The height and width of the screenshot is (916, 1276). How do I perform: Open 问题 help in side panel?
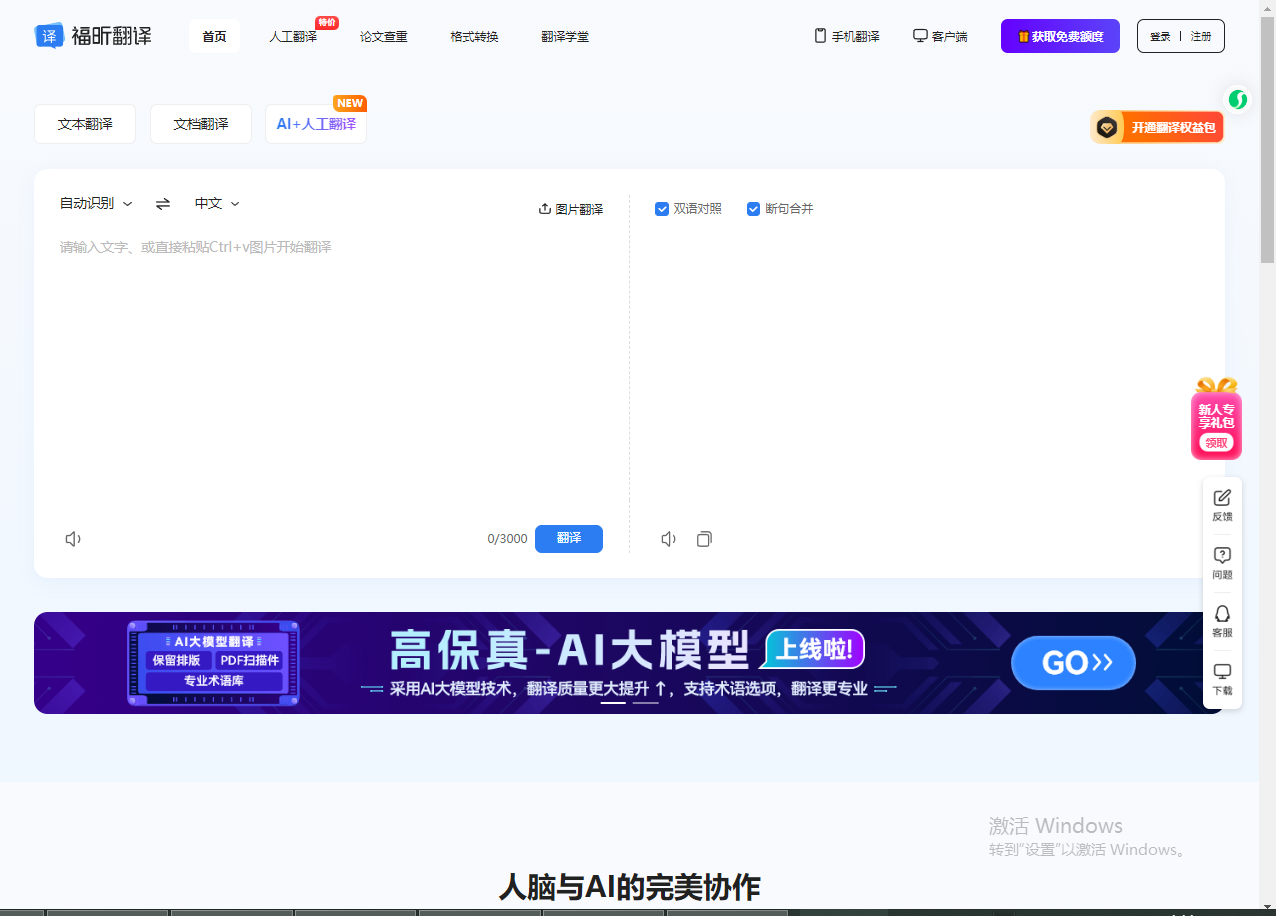tap(1222, 563)
